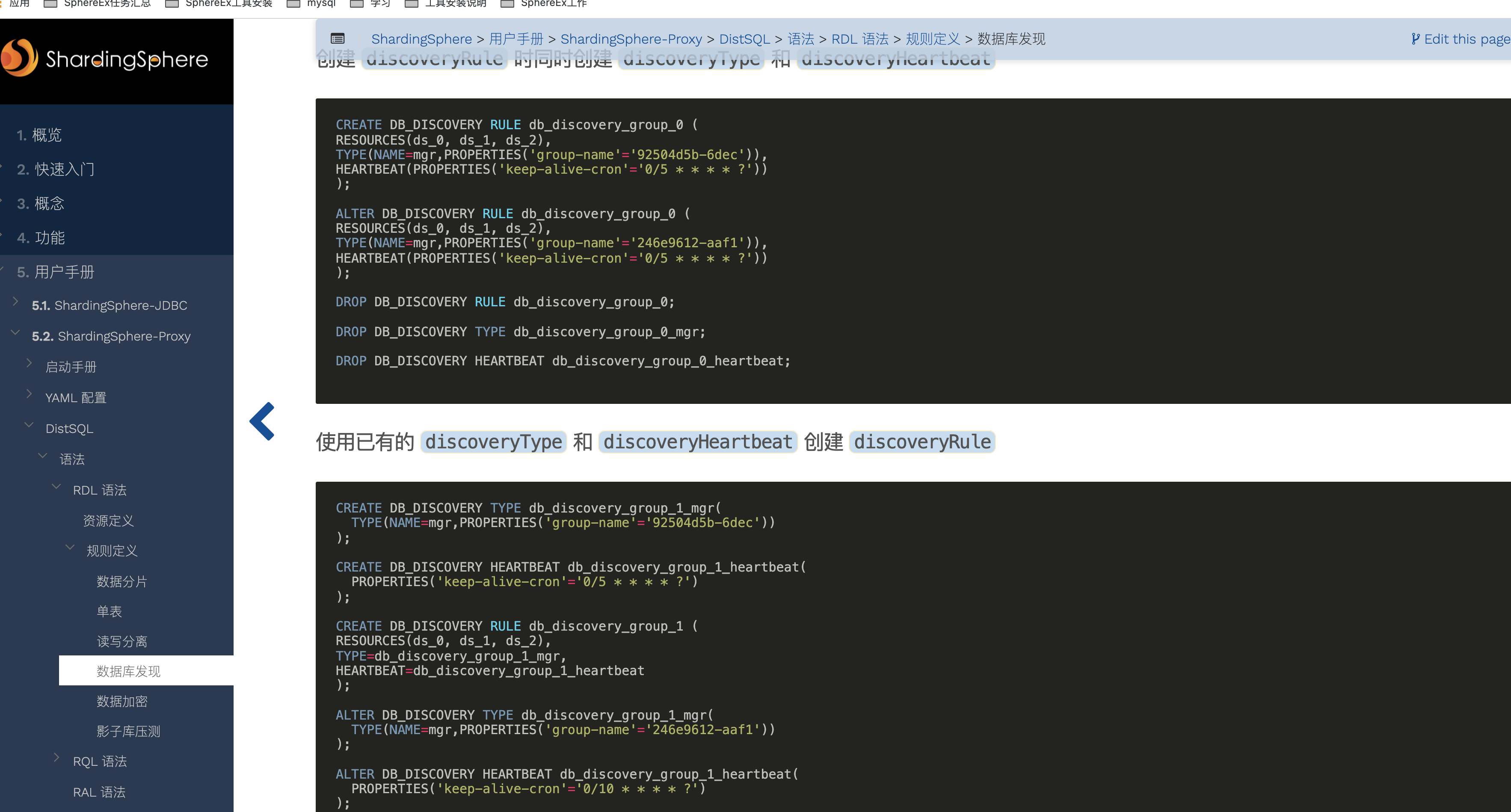1511x812 pixels.
Task: Toggle the sidebar menu icon in breadcrumb bar
Action: 337,39
